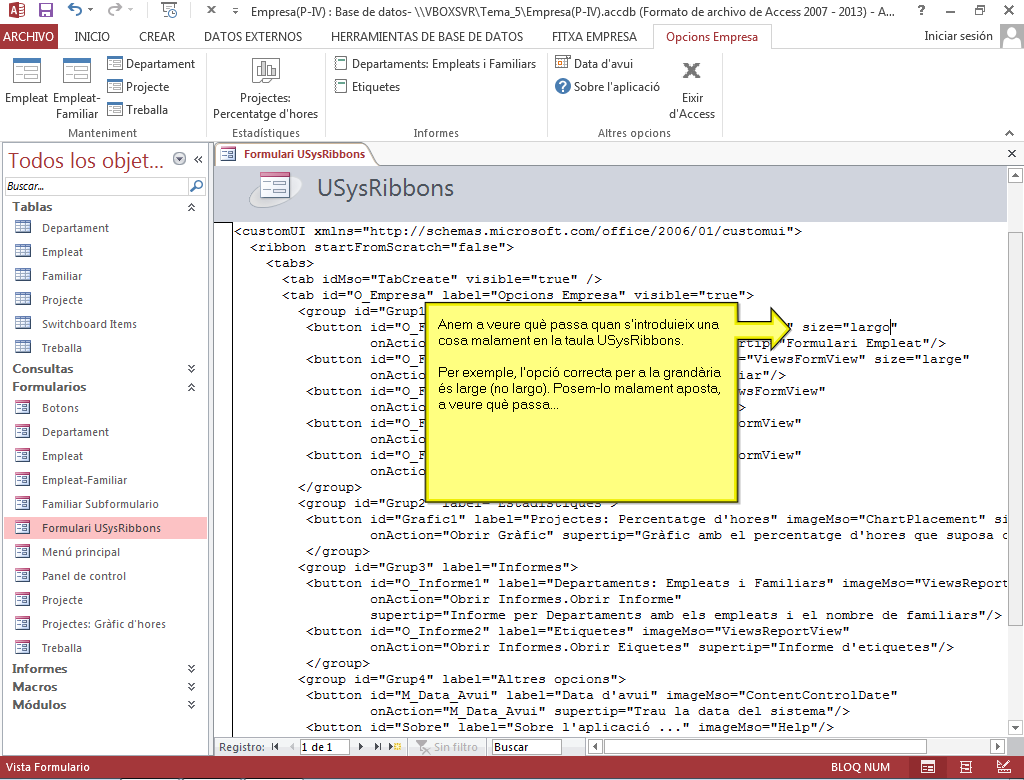This screenshot has width=1024, height=780.
Task: Select the Empleat table
Action: point(106,252)
